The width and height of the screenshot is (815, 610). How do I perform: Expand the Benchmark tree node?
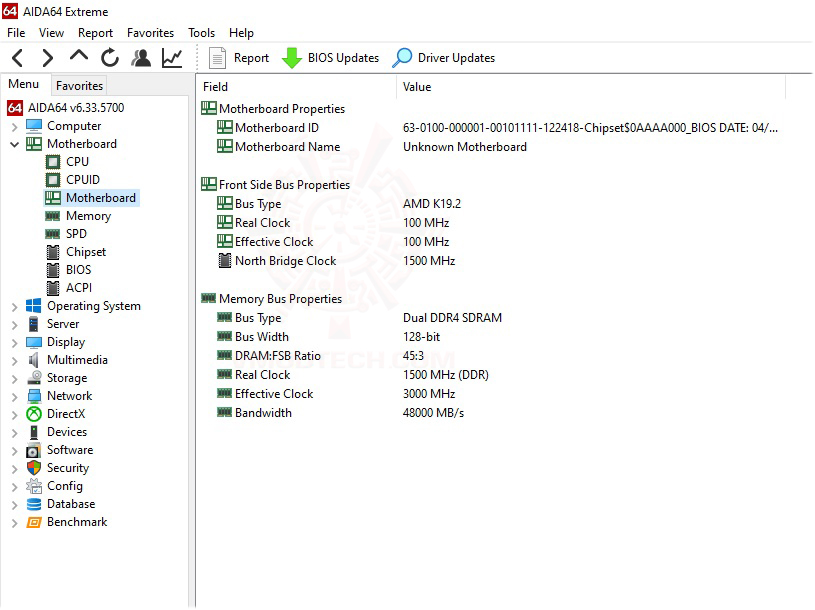(x=15, y=523)
